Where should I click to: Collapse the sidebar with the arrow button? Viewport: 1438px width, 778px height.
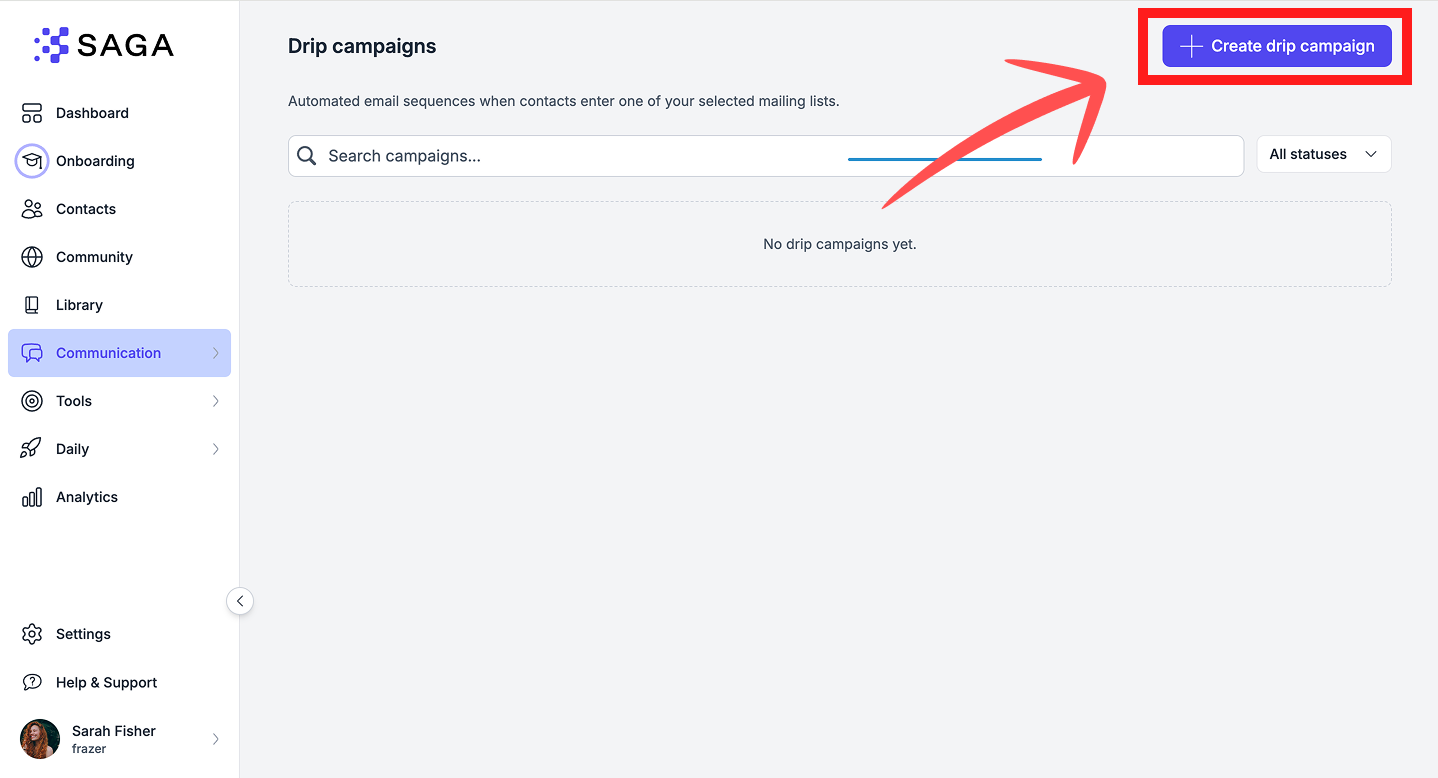(240, 601)
